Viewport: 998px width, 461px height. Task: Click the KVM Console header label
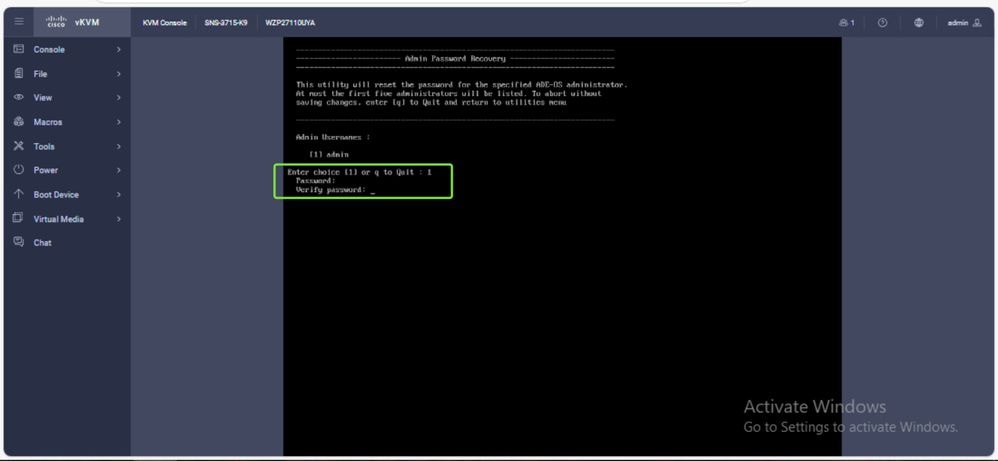[165, 23]
